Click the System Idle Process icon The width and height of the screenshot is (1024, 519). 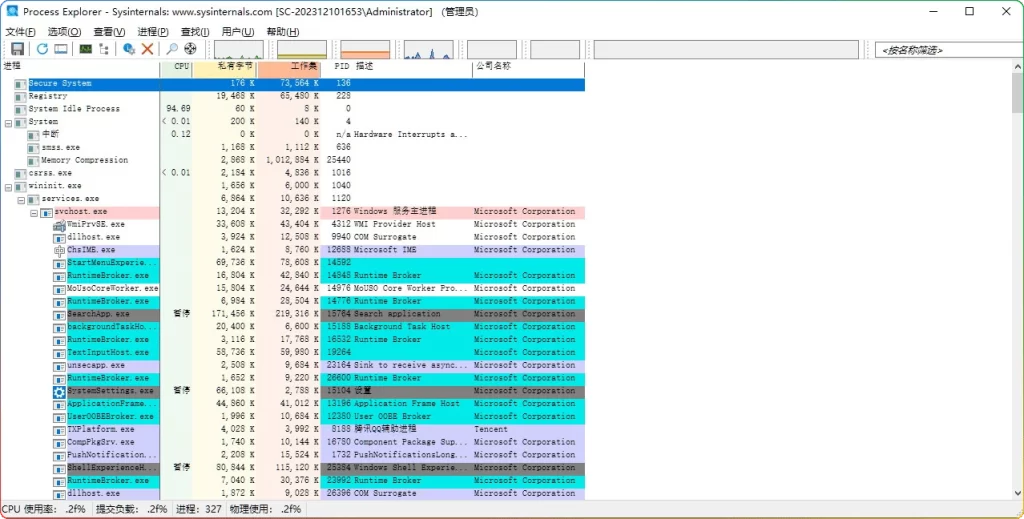[20, 109]
